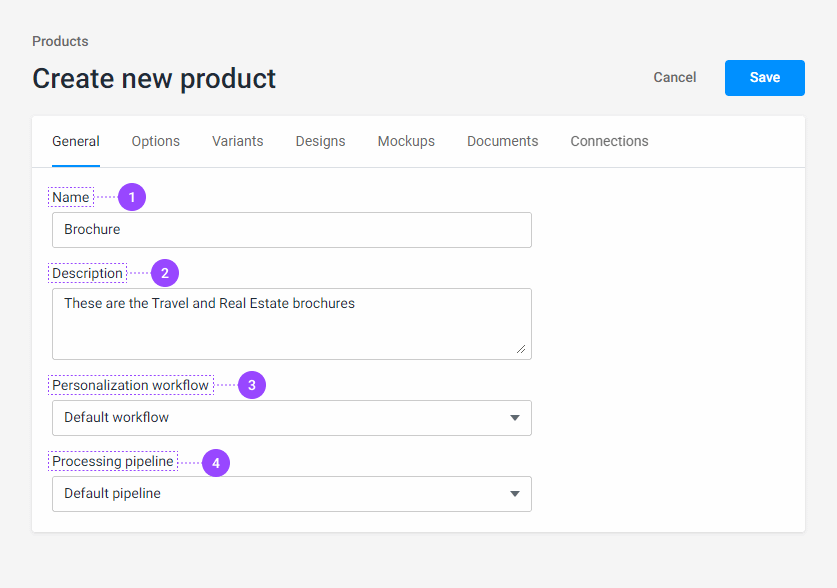Go to the Mockups tab
The width and height of the screenshot is (837, 588).
pos(406,141)
